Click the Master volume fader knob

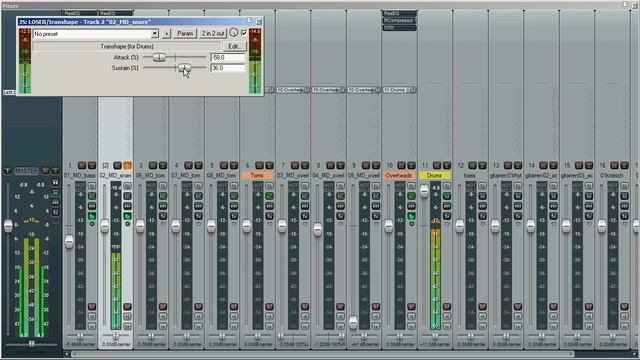(x=8, y=226)
